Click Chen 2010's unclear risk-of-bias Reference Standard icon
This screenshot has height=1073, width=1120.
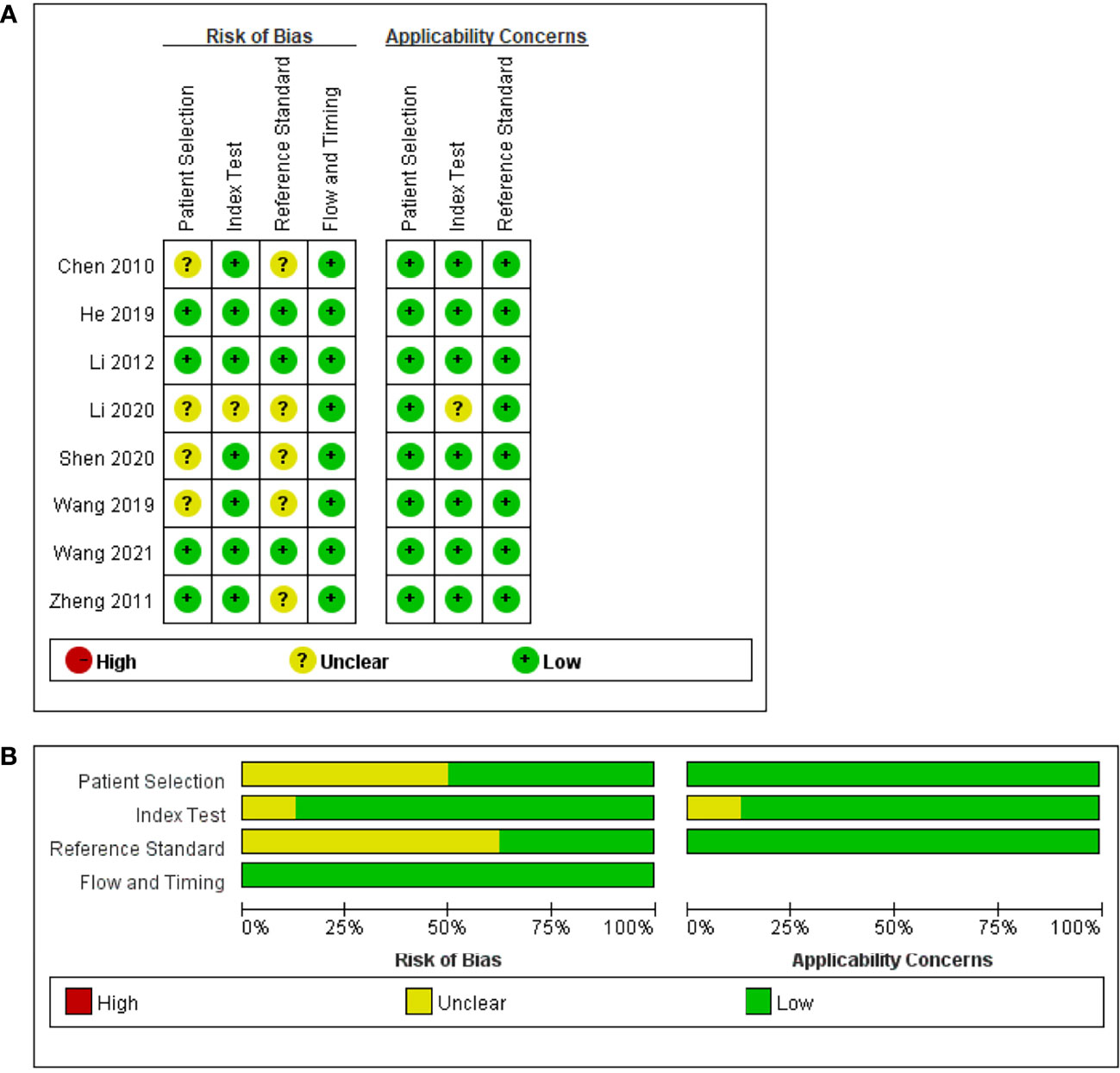pos(284,264)
